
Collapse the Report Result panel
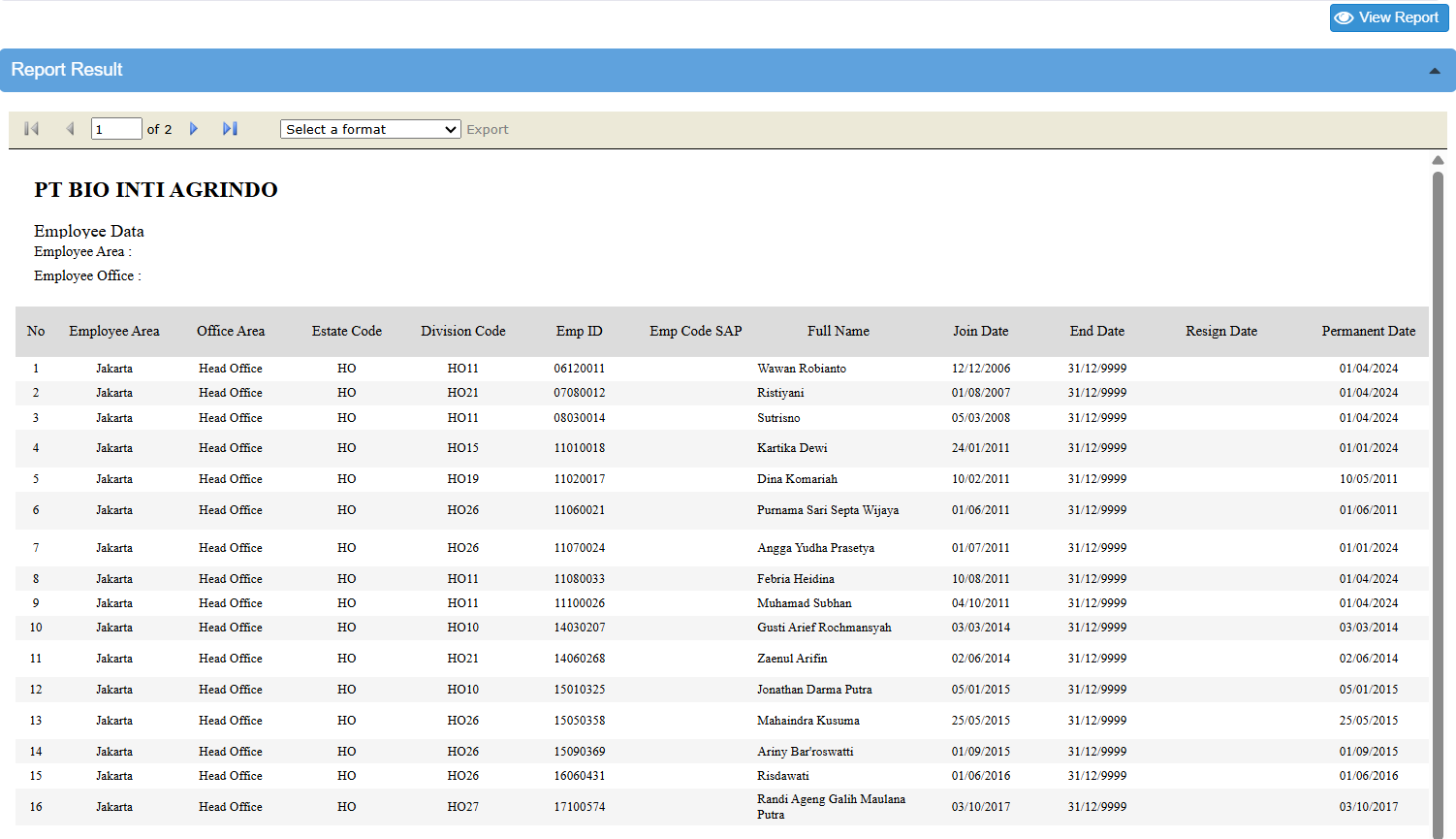pyautogui.click(x=1435, y=71)
